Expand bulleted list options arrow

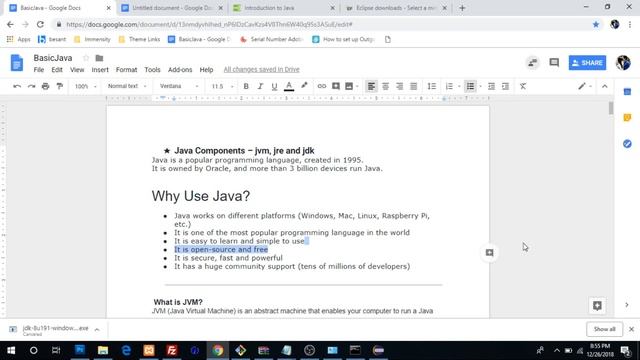click(x=480, y=86)
